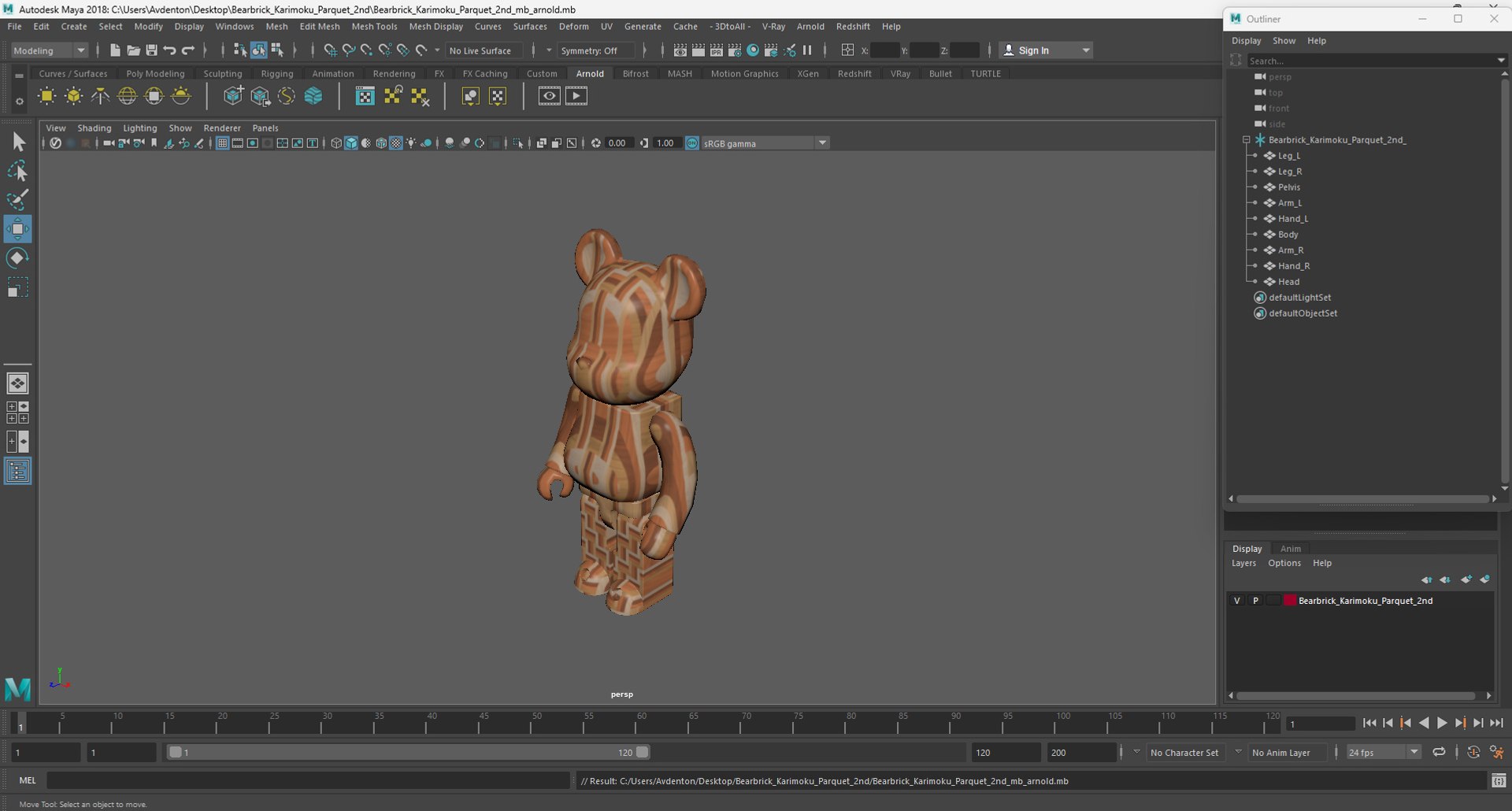This screenshot has height=811, width=1512.
Task: Play animation forwards
Action: (x=1442, y=723)
